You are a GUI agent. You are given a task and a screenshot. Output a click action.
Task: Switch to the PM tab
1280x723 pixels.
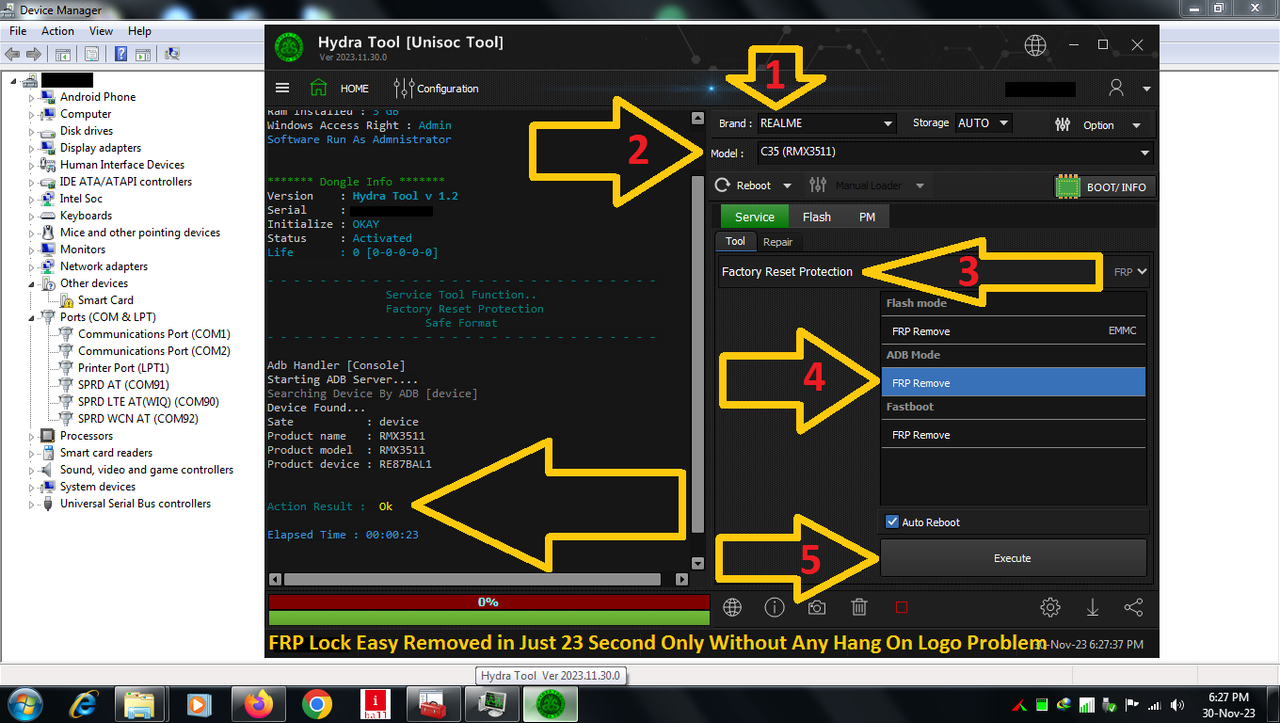[867, 217]
